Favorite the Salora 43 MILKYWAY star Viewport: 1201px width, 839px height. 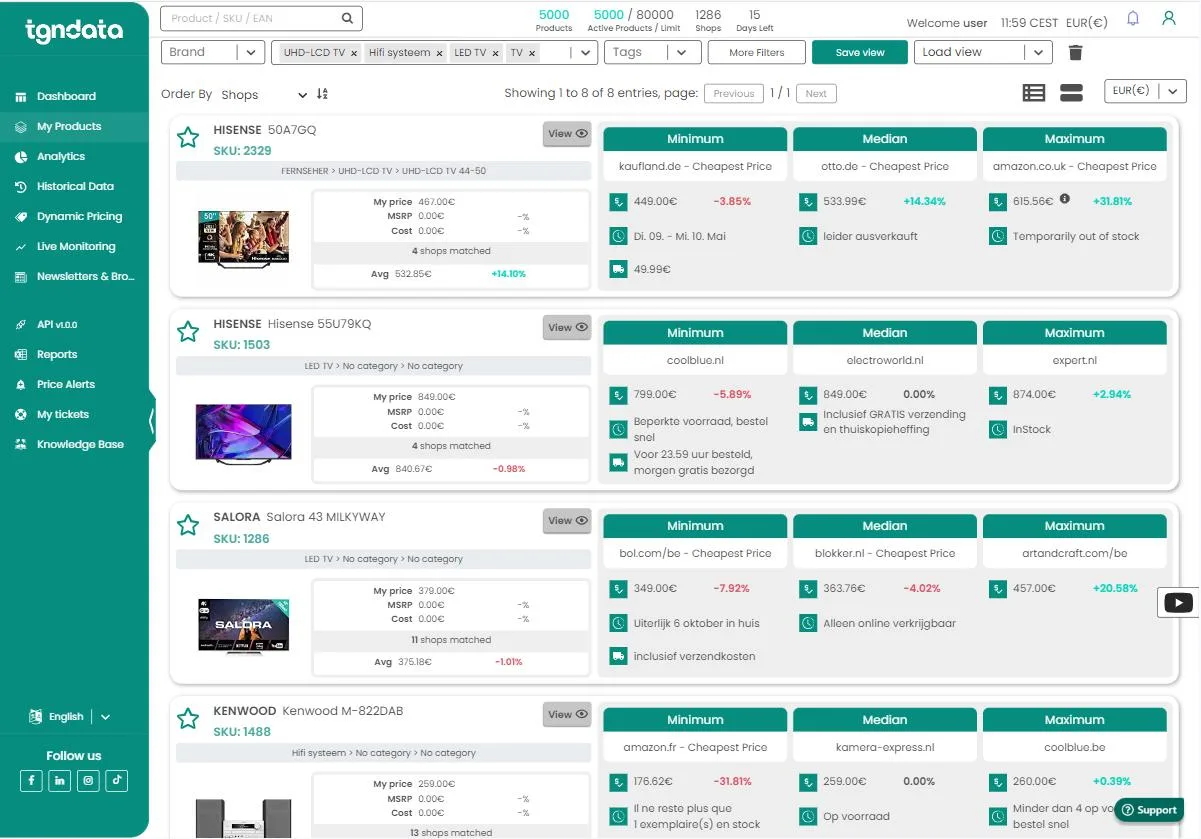coord(188,525)
